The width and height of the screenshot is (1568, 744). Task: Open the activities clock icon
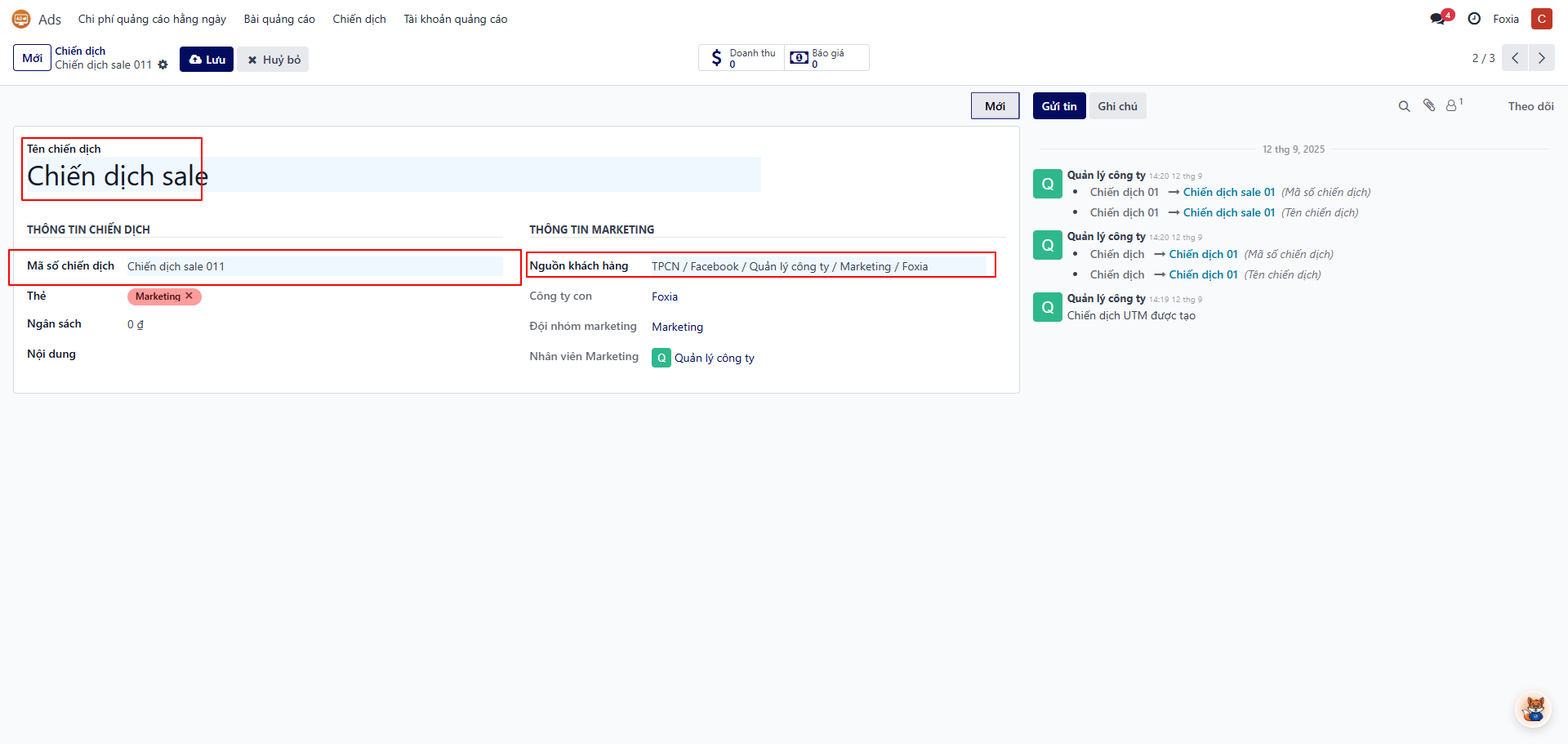(1474, 19)
